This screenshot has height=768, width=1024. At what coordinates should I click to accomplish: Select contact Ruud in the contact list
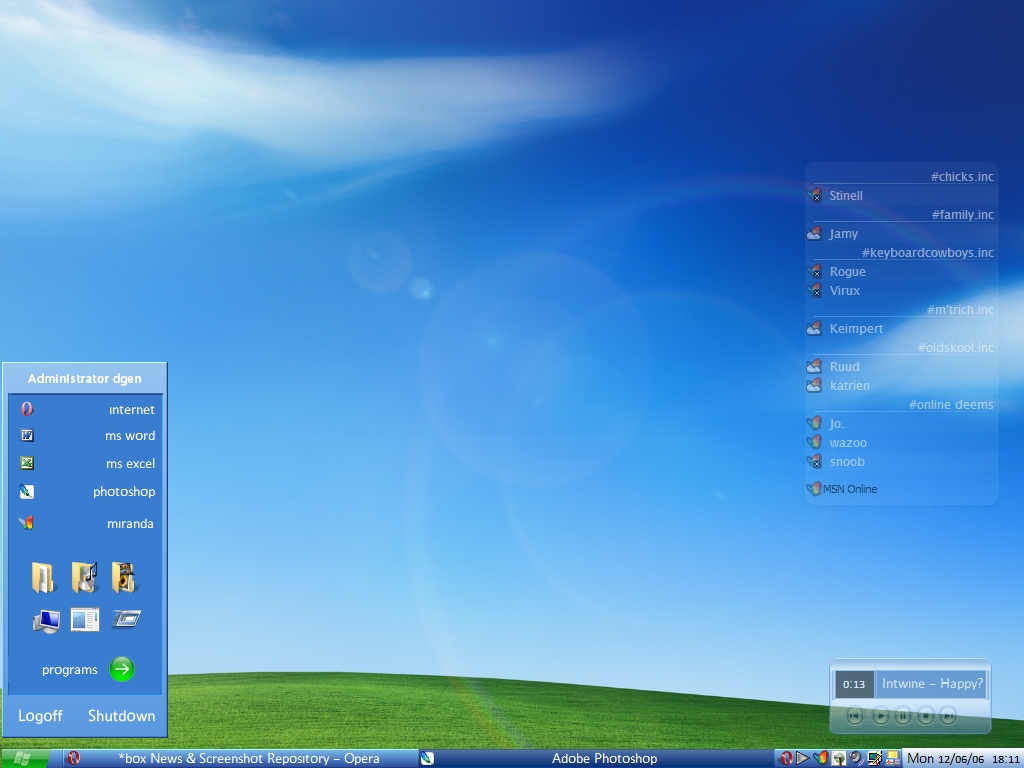[x=902, y=366]
